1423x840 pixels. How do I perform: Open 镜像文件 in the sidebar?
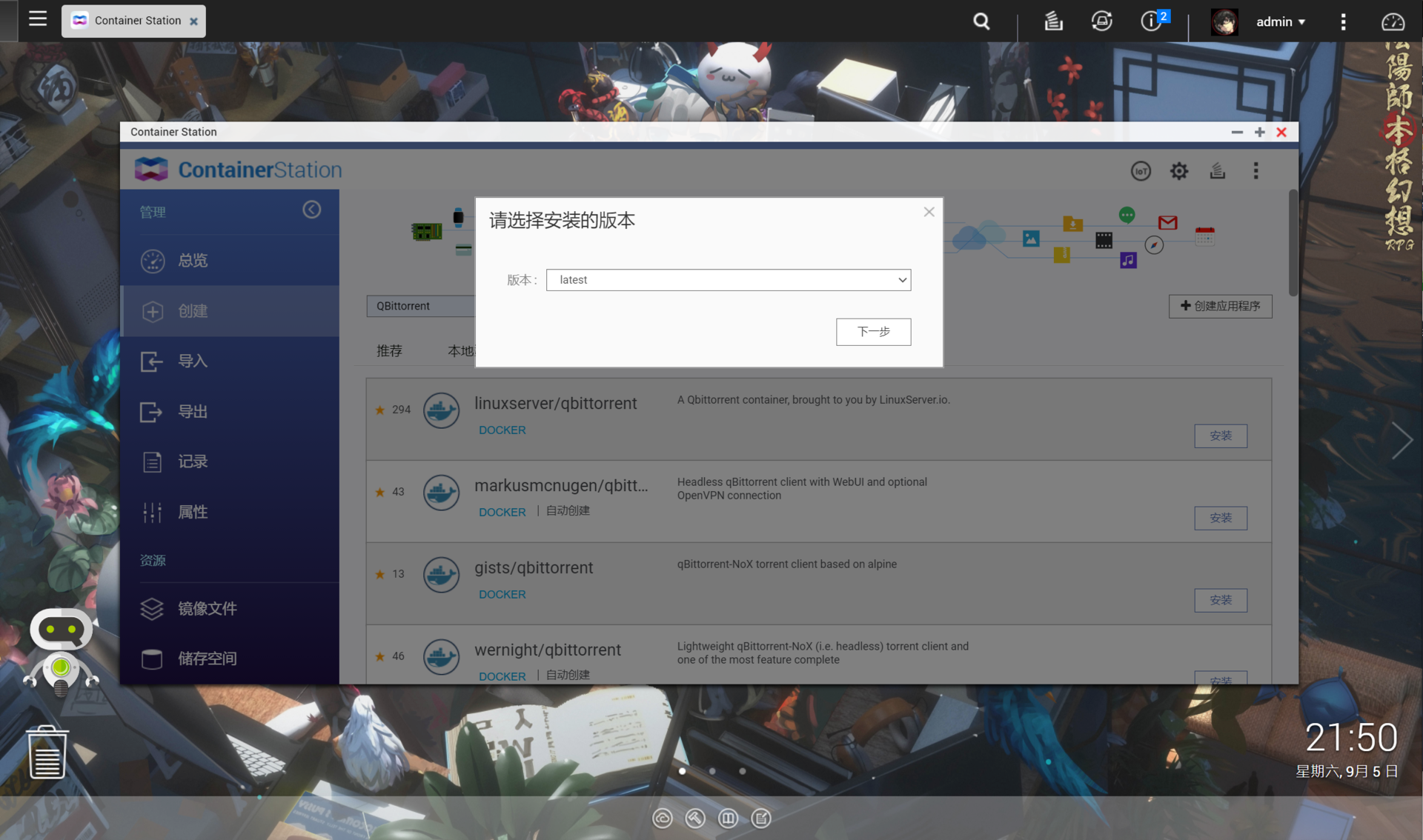click(x=208, y=609)
